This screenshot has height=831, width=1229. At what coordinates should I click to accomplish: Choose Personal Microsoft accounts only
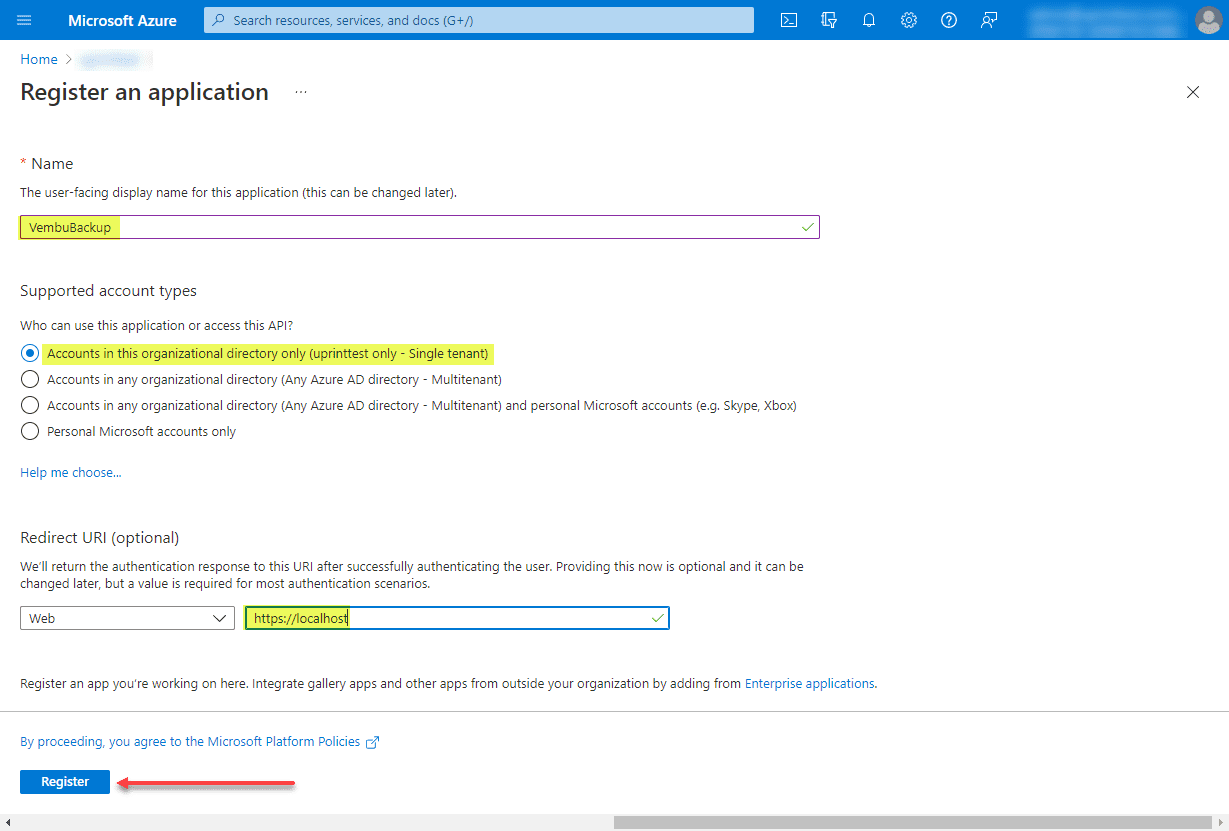[x=30, y=431]
